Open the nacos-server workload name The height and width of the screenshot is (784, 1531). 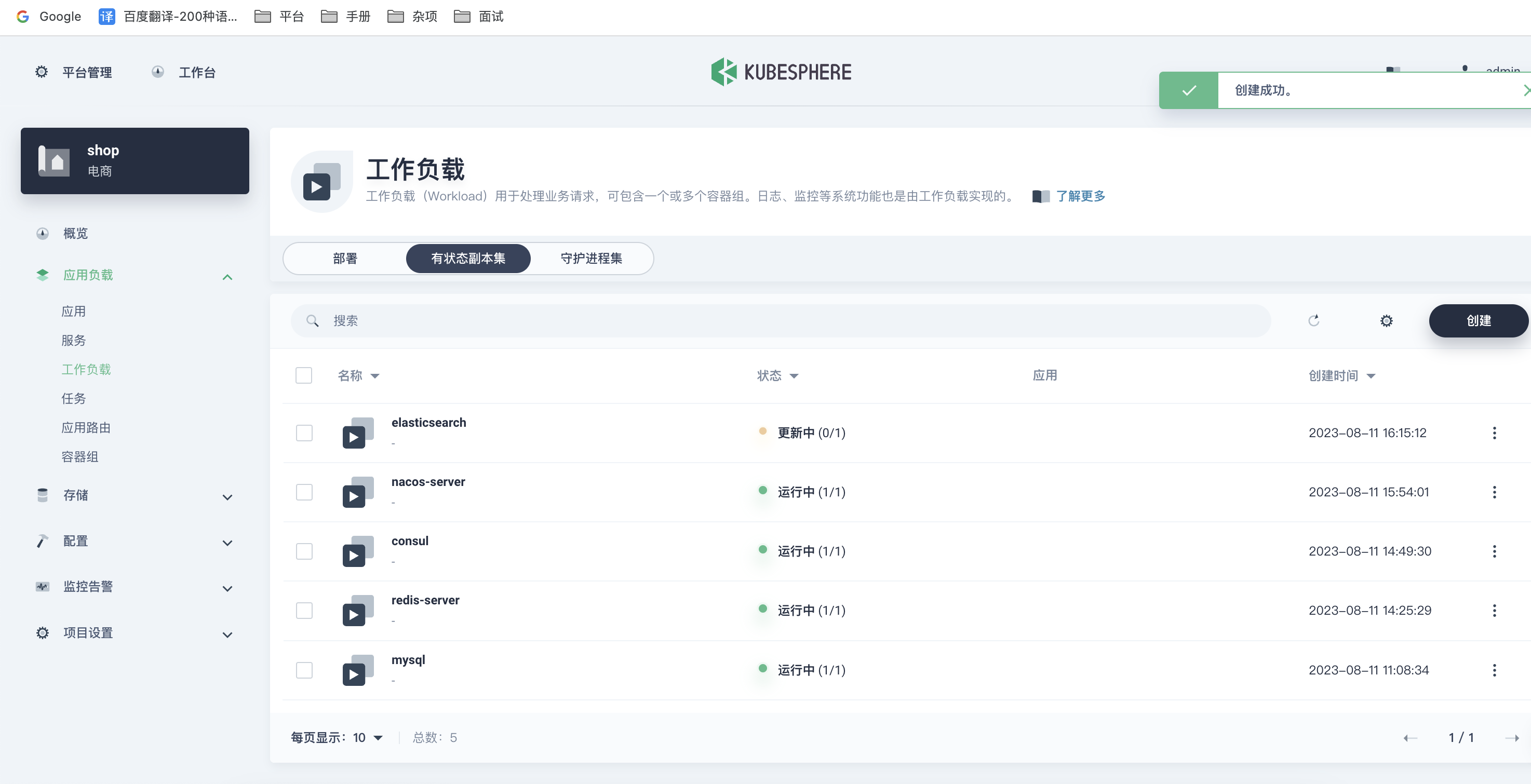pyautogui.click(x=428, y=482)
